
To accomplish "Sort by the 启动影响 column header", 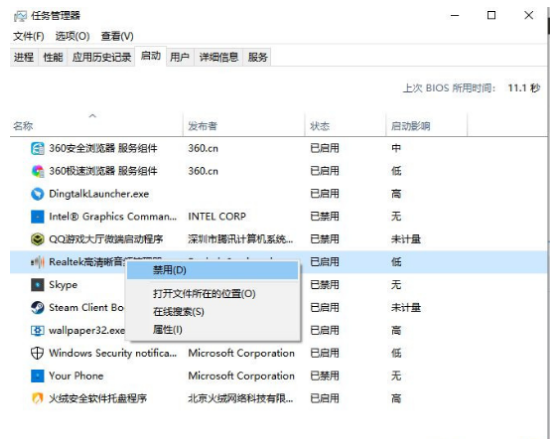I will pos(411,126).
